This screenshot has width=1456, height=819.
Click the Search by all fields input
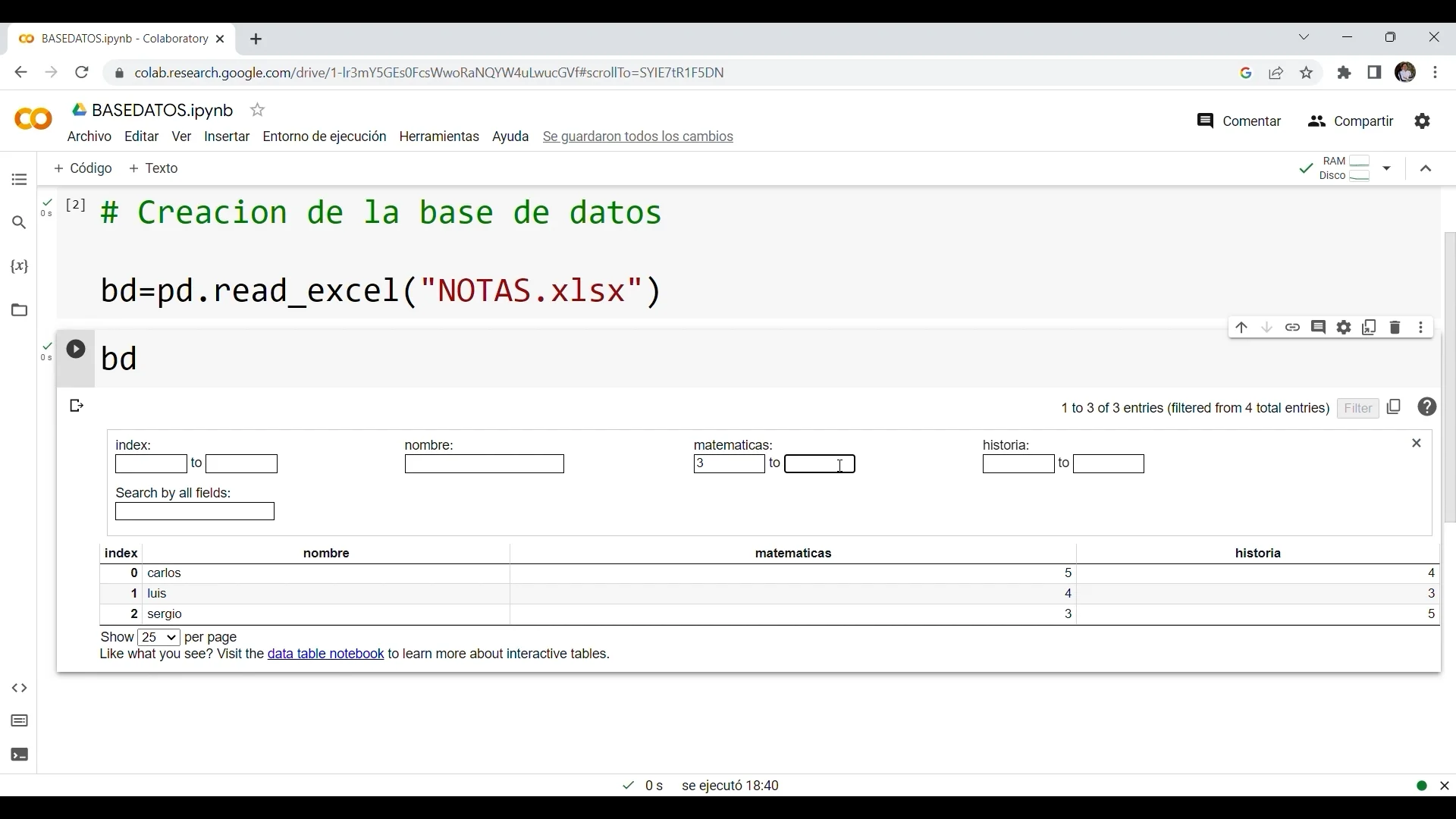point(195,513)
